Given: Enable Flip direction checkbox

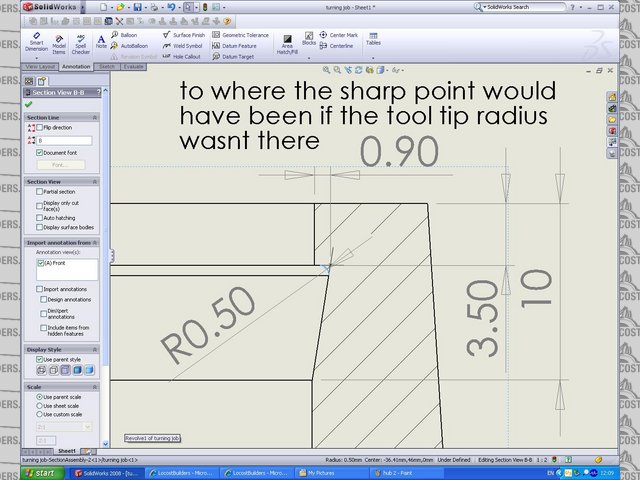Looking at the screenshot, I should click(40, 128).
